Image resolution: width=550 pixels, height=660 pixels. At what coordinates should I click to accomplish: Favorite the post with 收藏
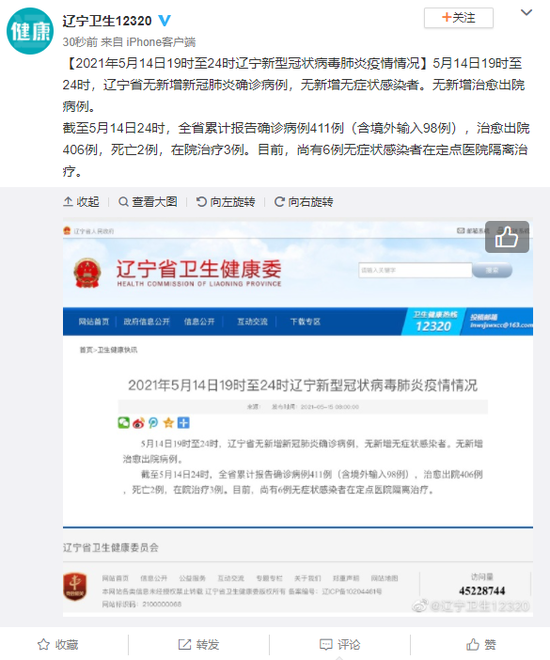point(58,644)
